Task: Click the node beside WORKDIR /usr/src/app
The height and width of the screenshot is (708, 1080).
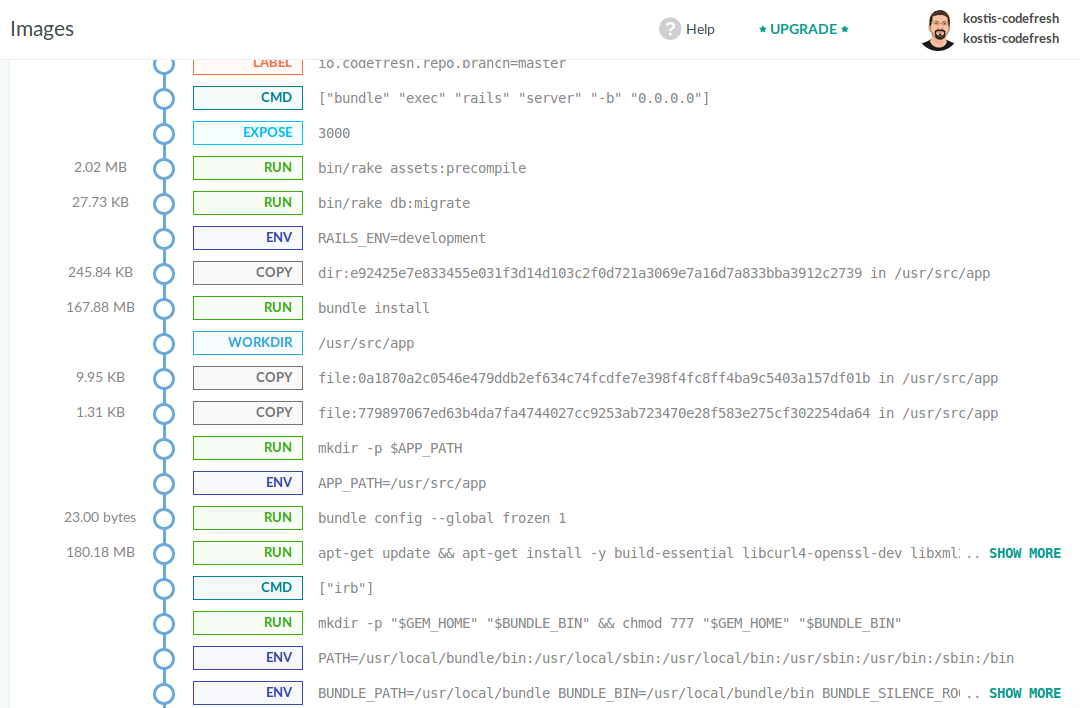Action: 164,343
